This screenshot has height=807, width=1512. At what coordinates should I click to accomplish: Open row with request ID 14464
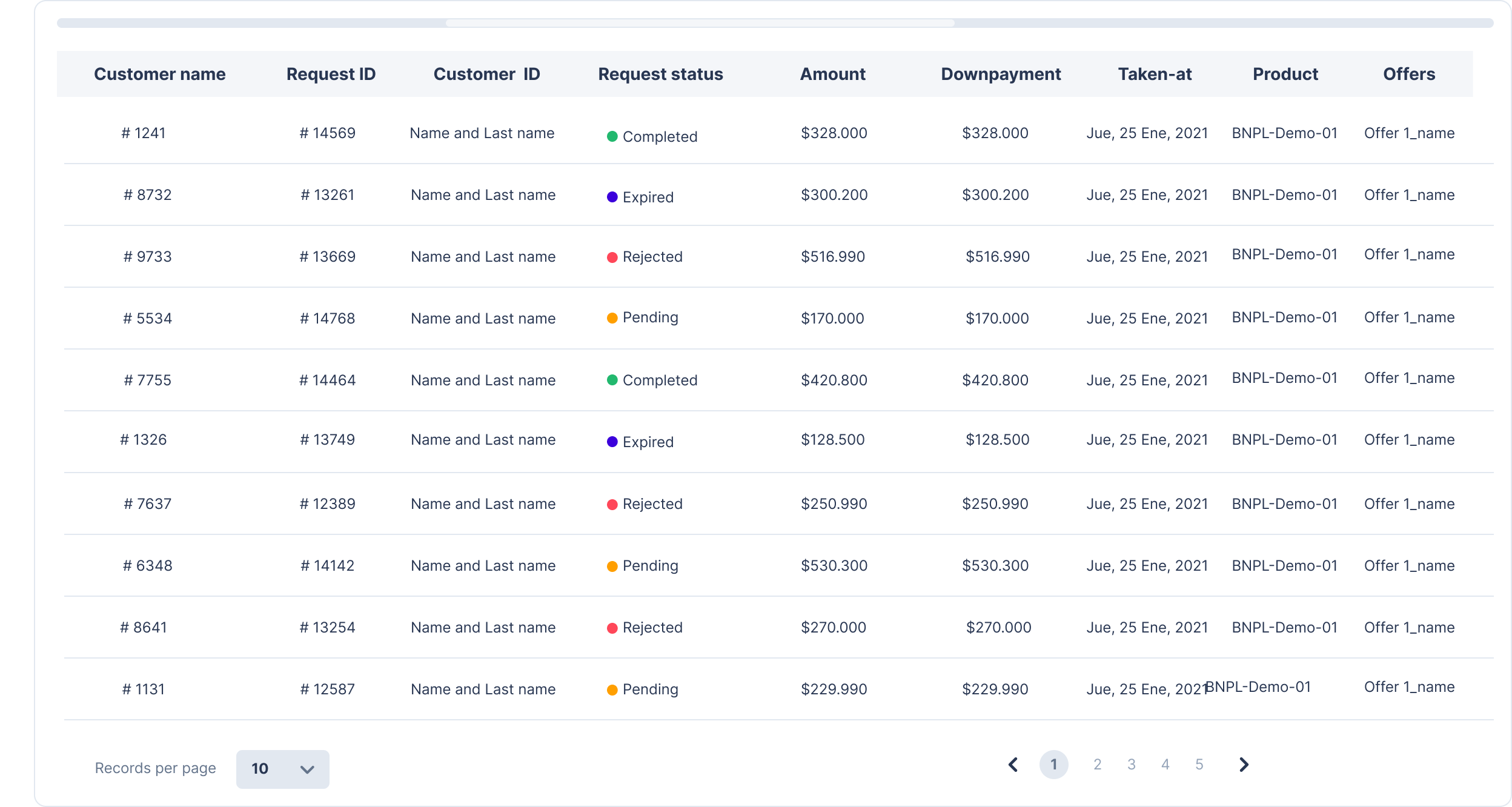327,380
